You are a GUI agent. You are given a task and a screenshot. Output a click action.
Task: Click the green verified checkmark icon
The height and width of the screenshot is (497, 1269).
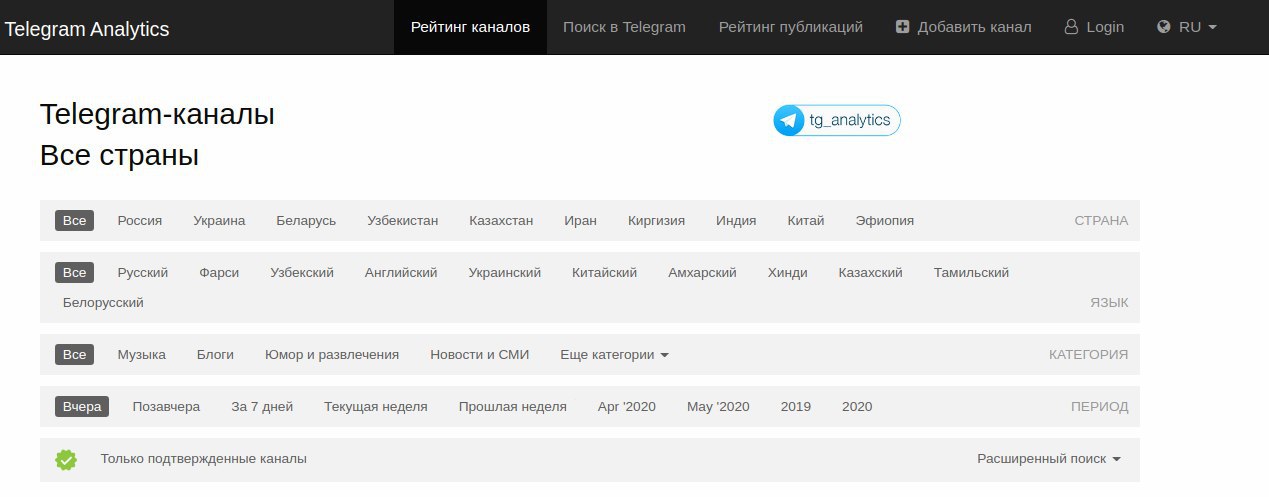click(66, 459)
